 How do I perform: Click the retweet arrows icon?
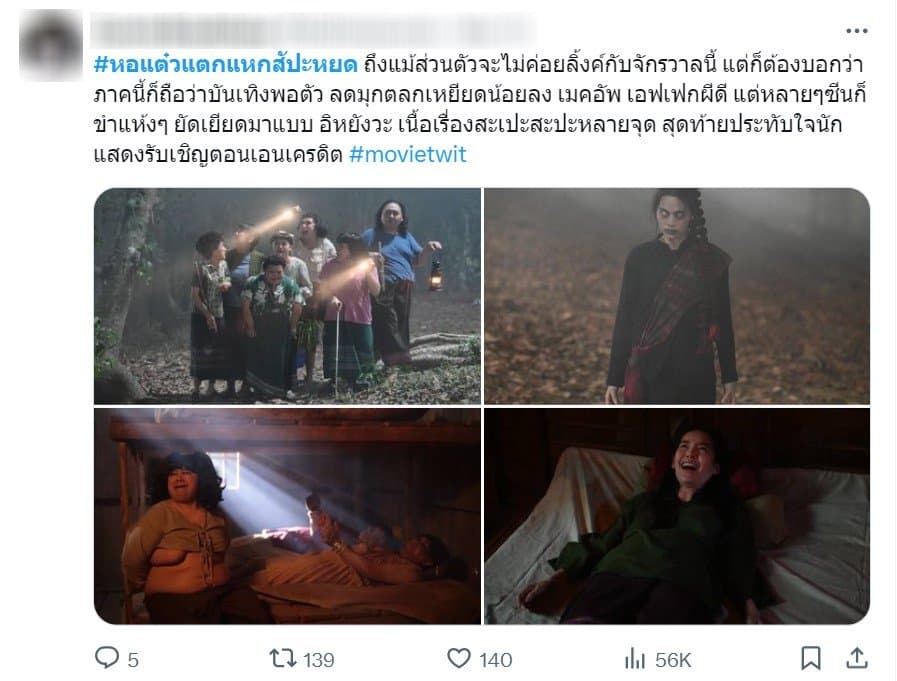[x=283, y=658]
